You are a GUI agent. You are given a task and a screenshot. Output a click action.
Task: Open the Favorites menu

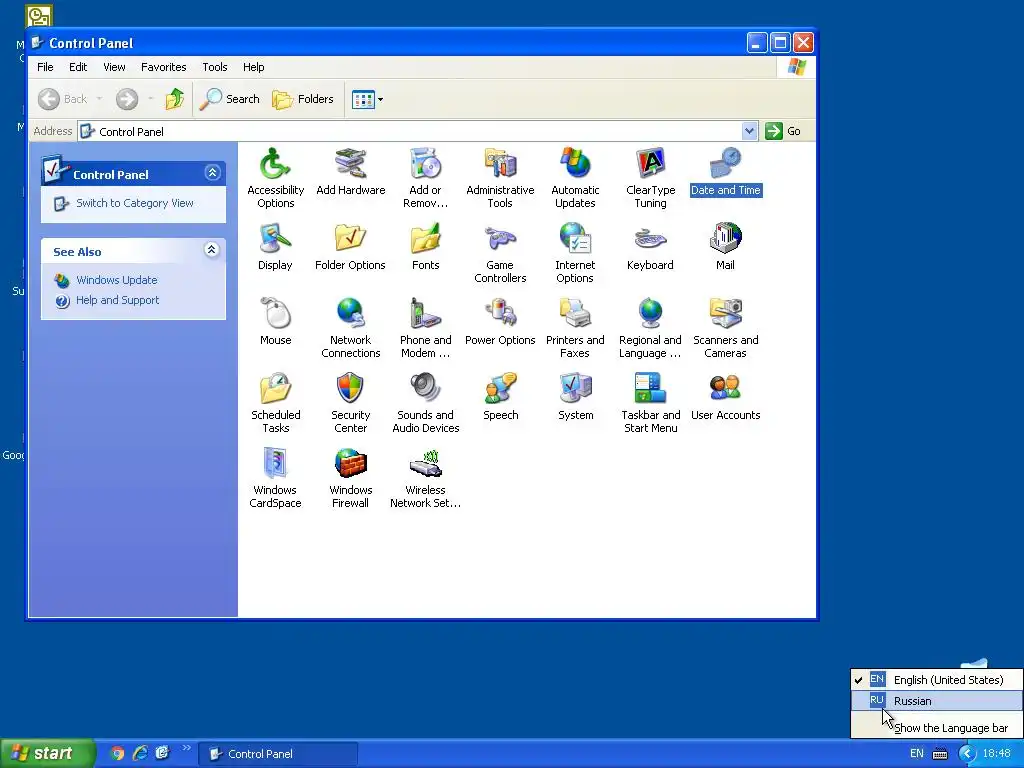pyautogui.click(x=163, y=67)
